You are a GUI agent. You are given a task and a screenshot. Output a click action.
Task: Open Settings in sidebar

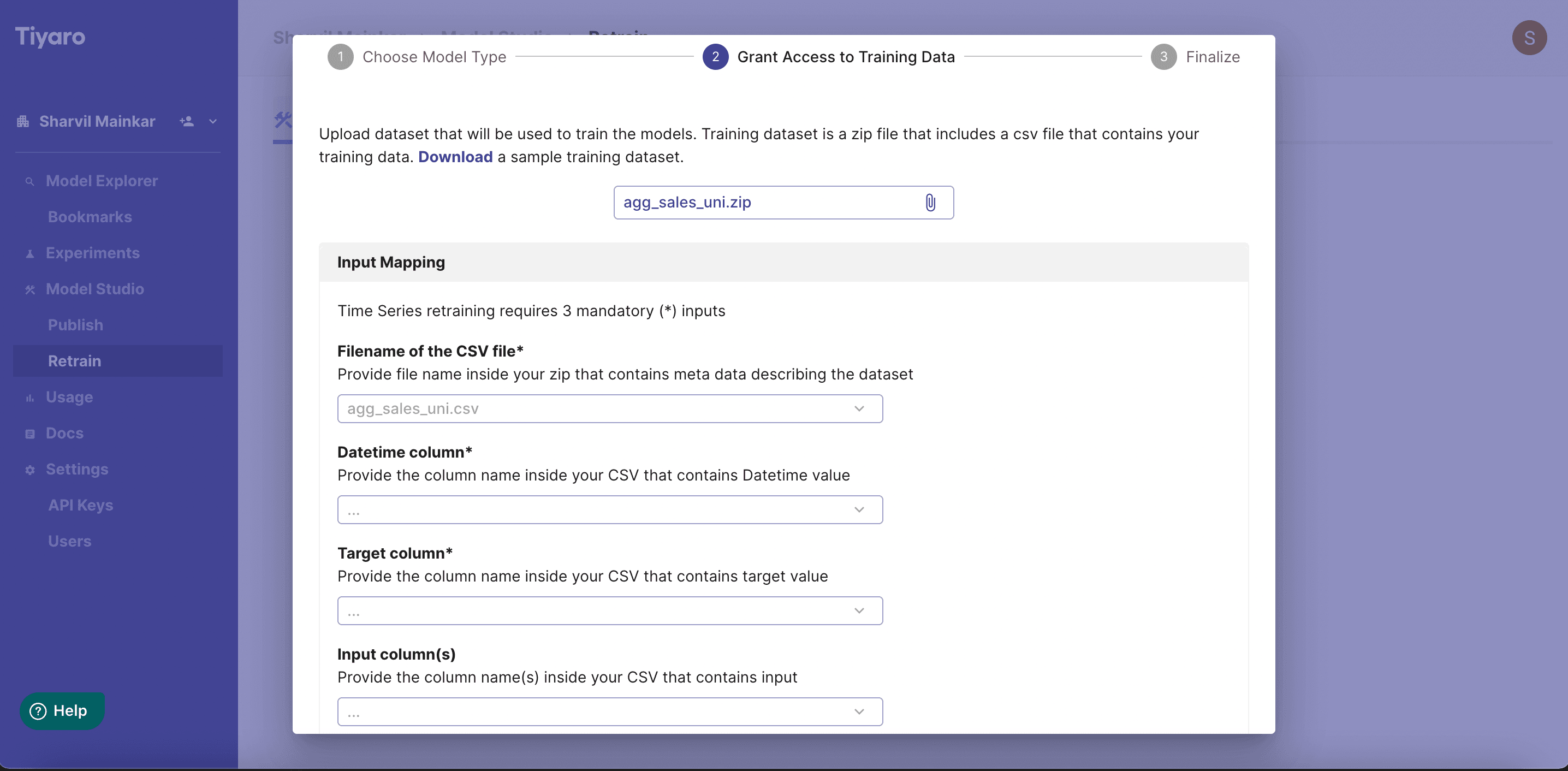coord(78,469)
